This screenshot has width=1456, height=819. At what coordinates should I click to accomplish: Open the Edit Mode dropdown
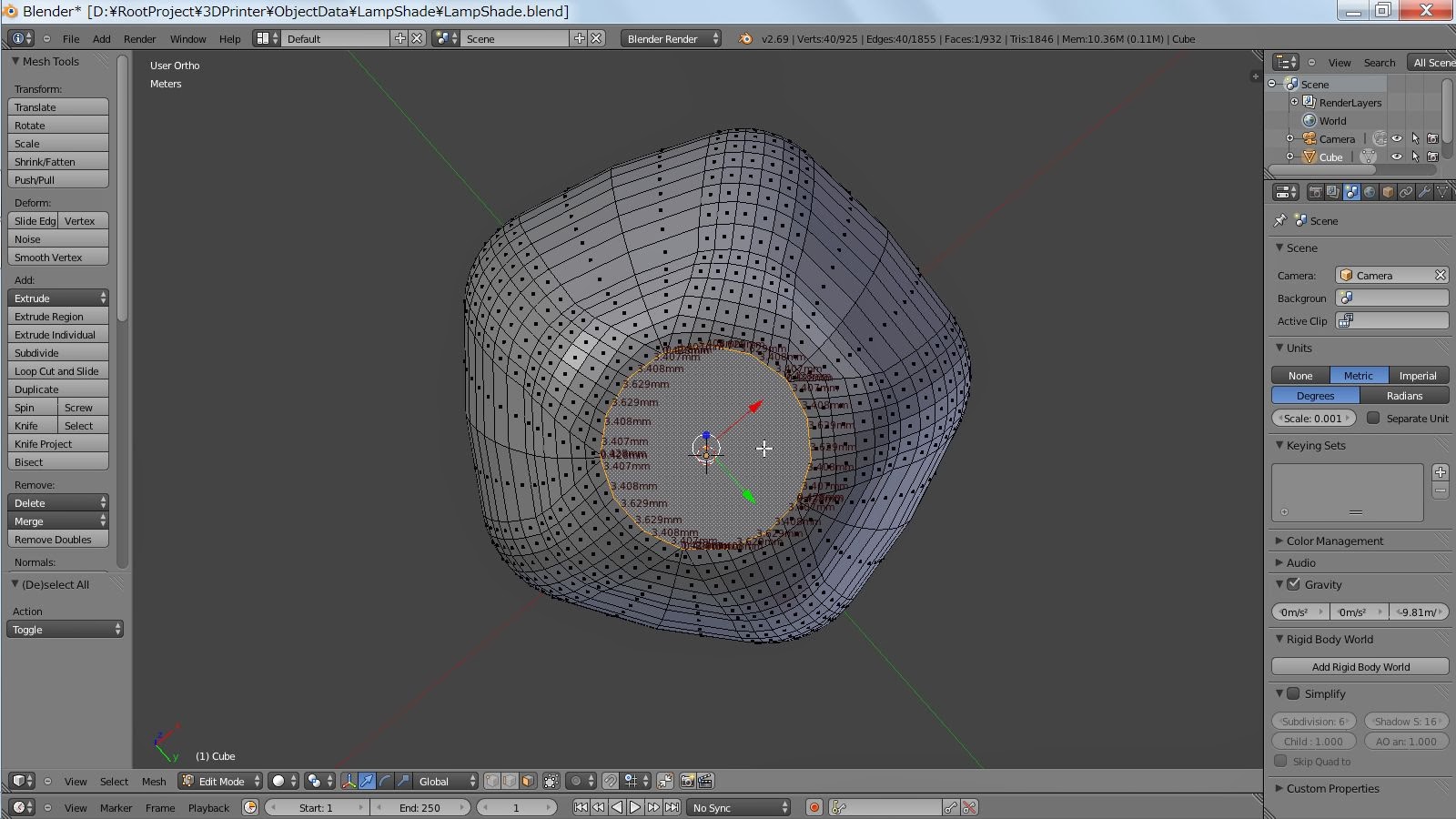(221, 781)
